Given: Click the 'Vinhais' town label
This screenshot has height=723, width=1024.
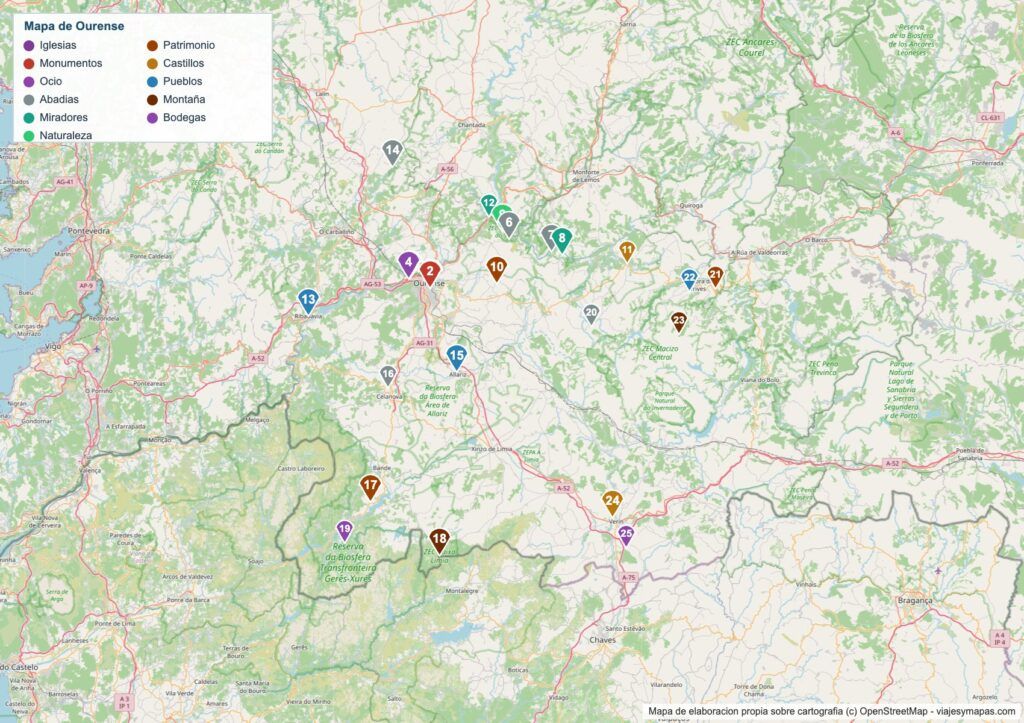Looking at the screenshot, I should coord(806,585).
